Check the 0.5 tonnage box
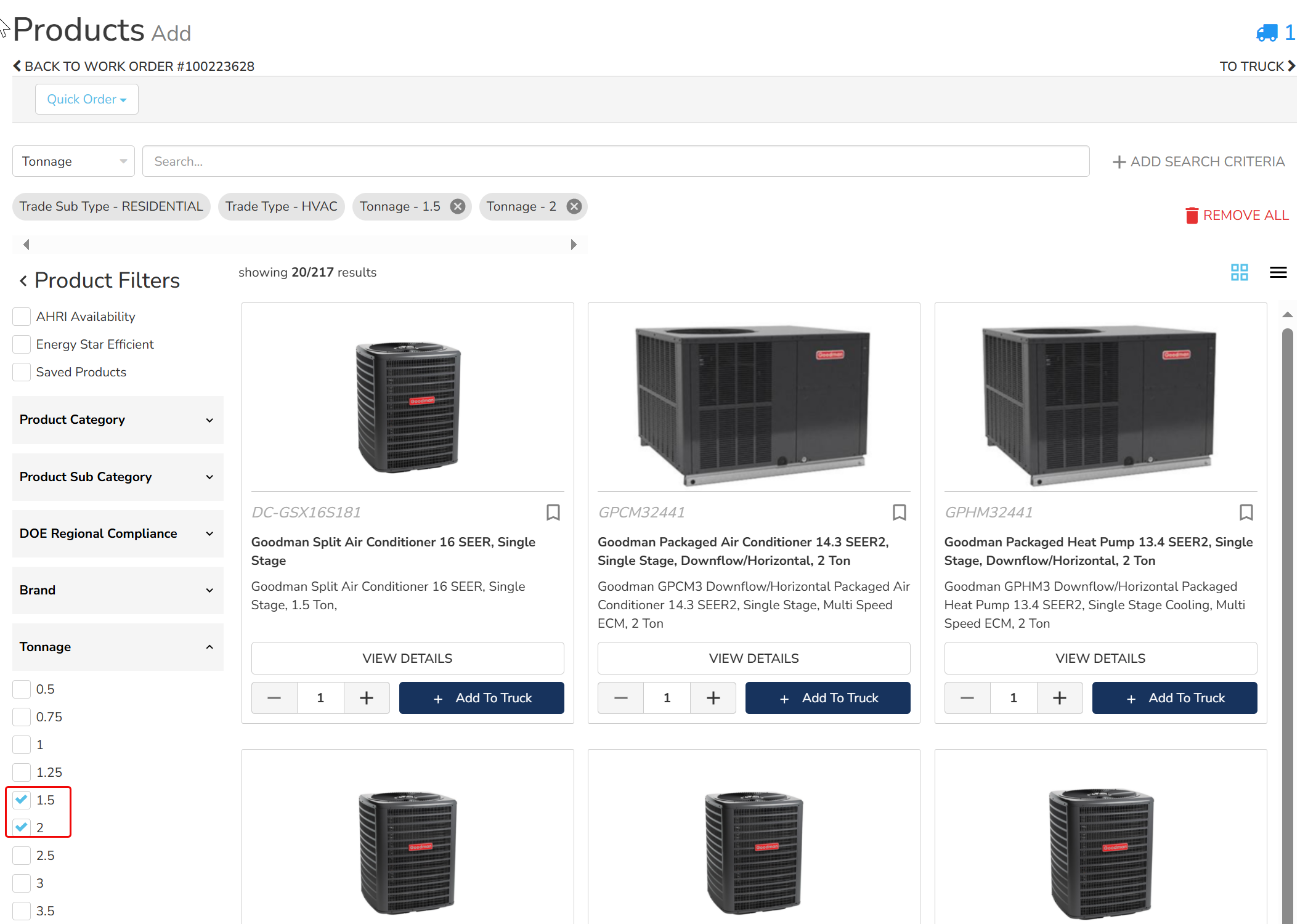 [x=22, y=689]
